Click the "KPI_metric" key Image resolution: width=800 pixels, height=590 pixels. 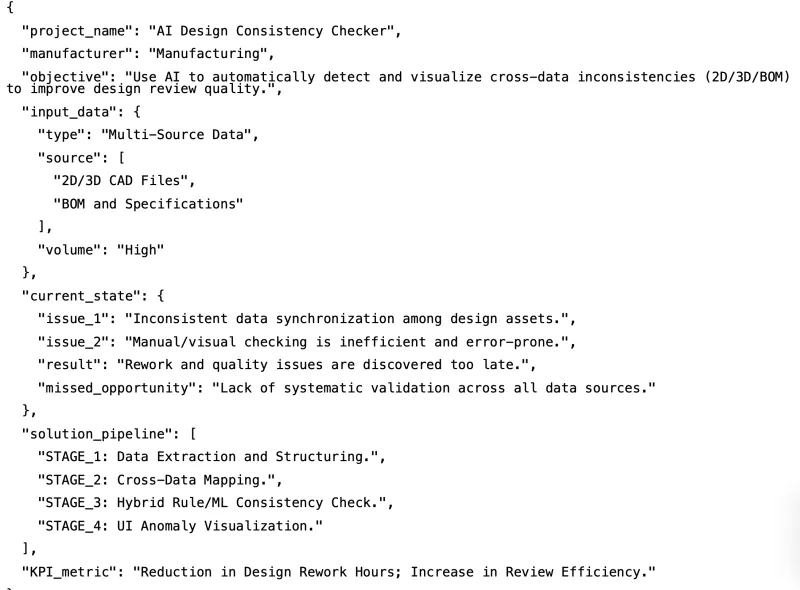(x=70, y=571)
